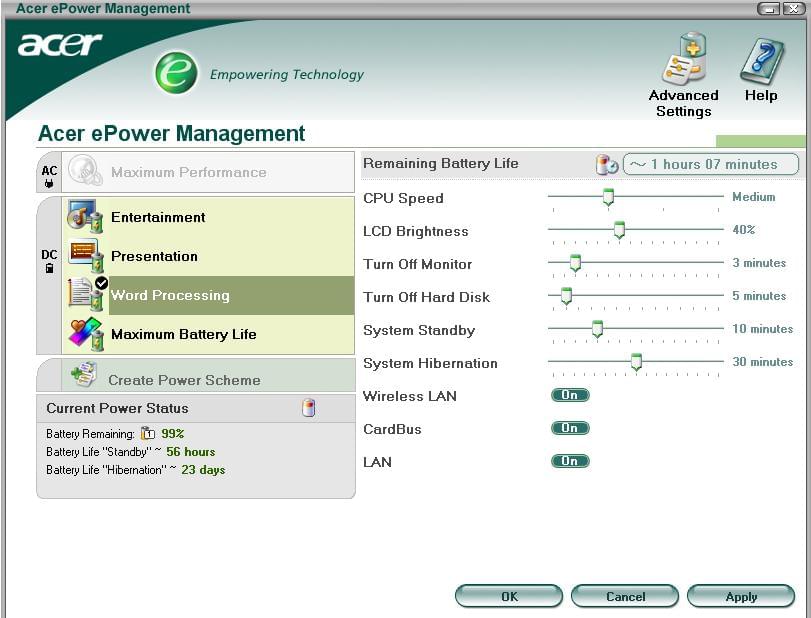Click the Word Processing document icon
The width and height of the screenshot is (811, 618).
pos(86,294)
